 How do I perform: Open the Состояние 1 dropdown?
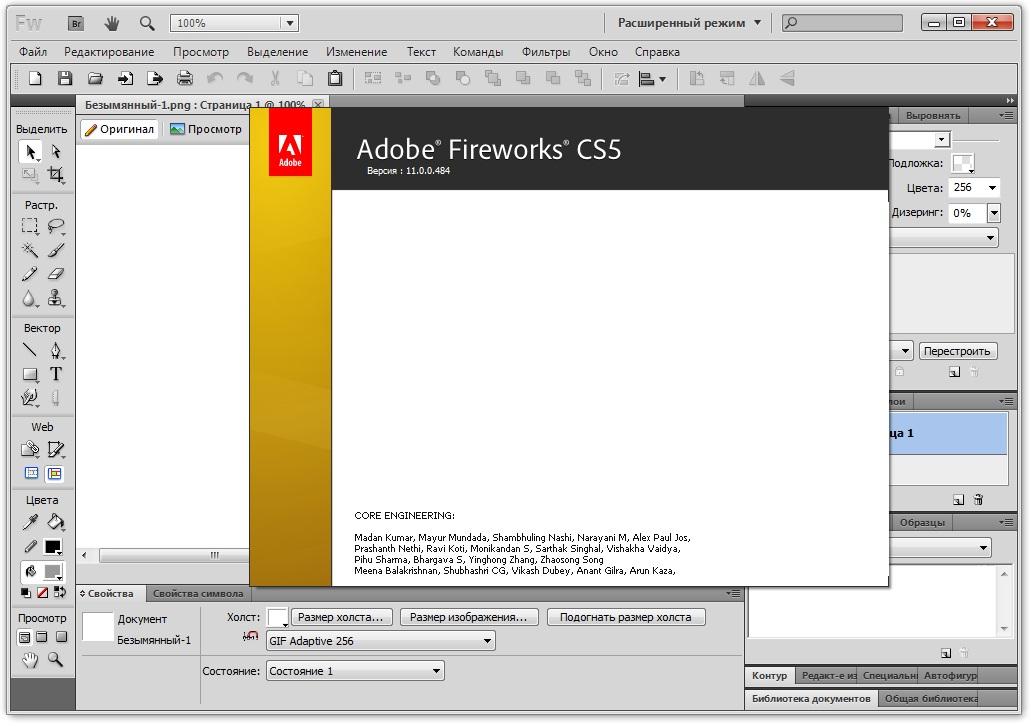(355, 671)
